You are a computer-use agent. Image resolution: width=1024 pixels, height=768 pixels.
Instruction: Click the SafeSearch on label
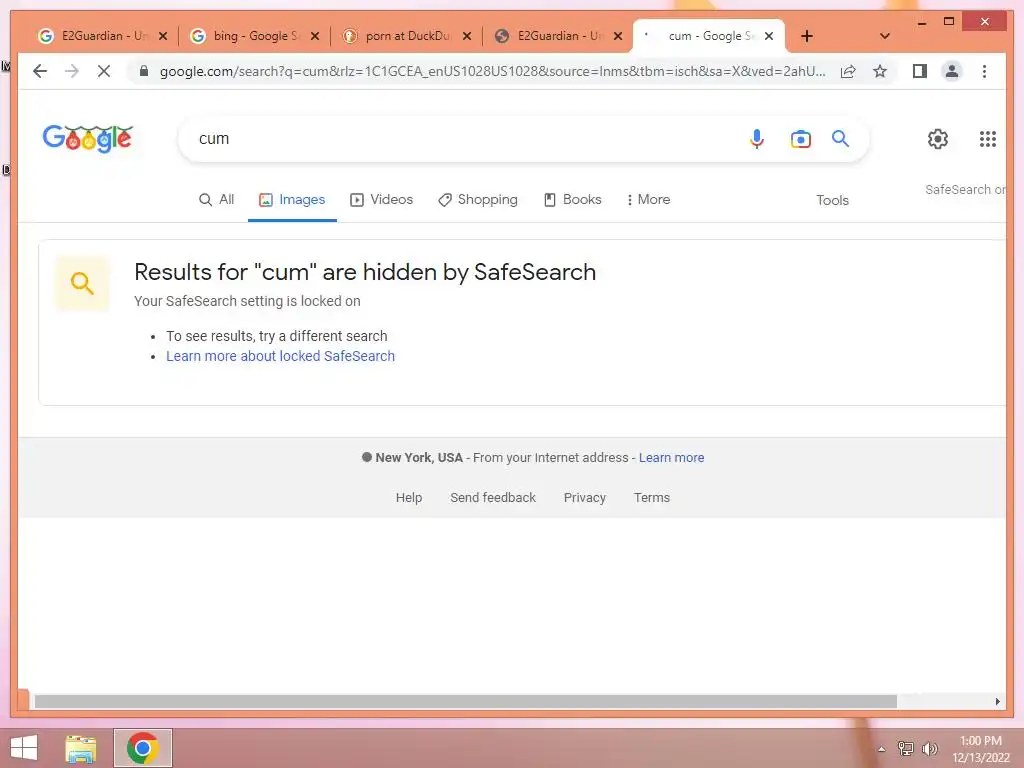965,189
